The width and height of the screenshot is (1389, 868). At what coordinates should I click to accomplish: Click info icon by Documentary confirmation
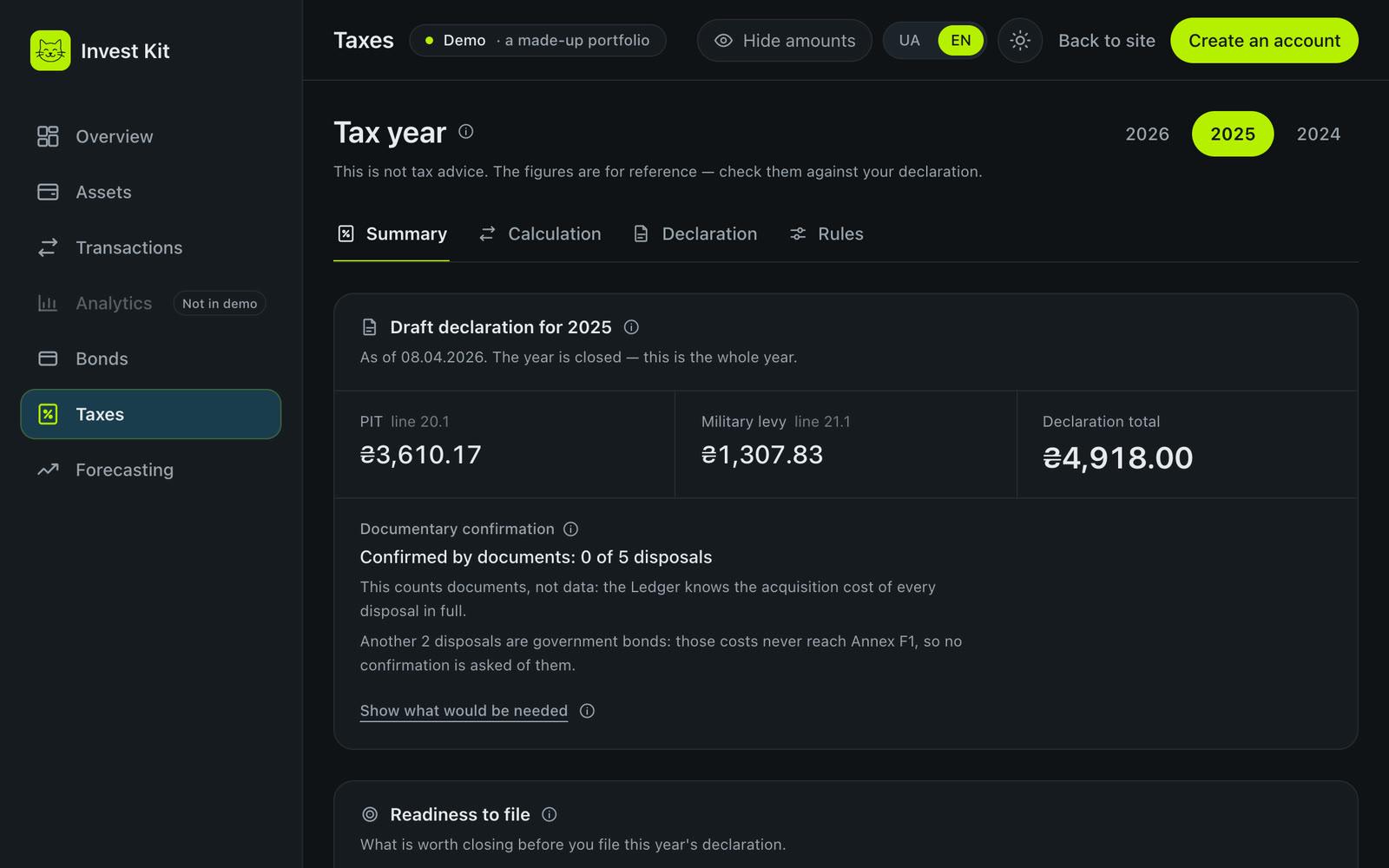570,529
